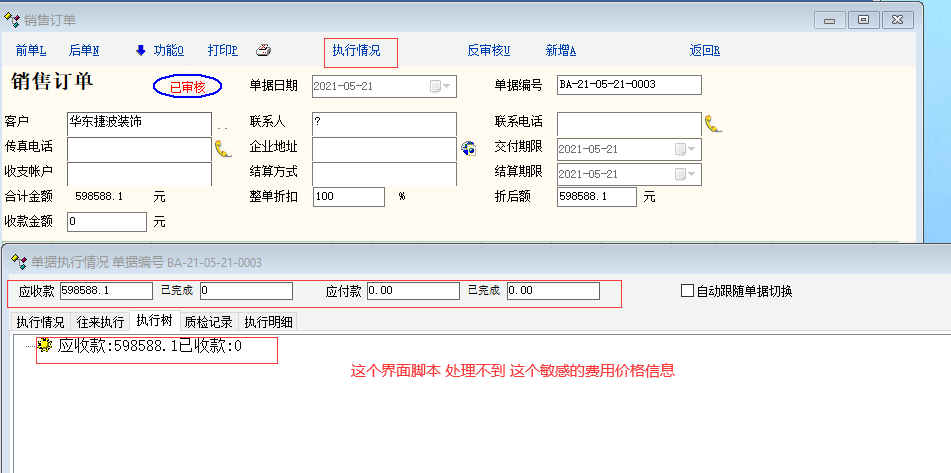Click the 单据执行情况 window title icon

point(18,262)
